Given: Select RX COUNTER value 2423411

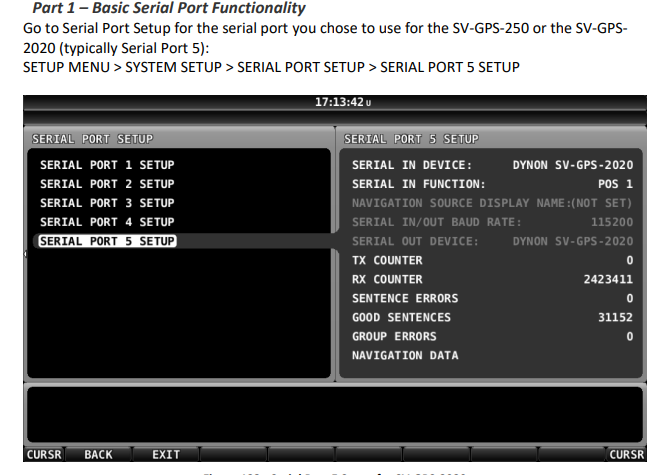Looking at the screenshot, I should tap(607, 279).
